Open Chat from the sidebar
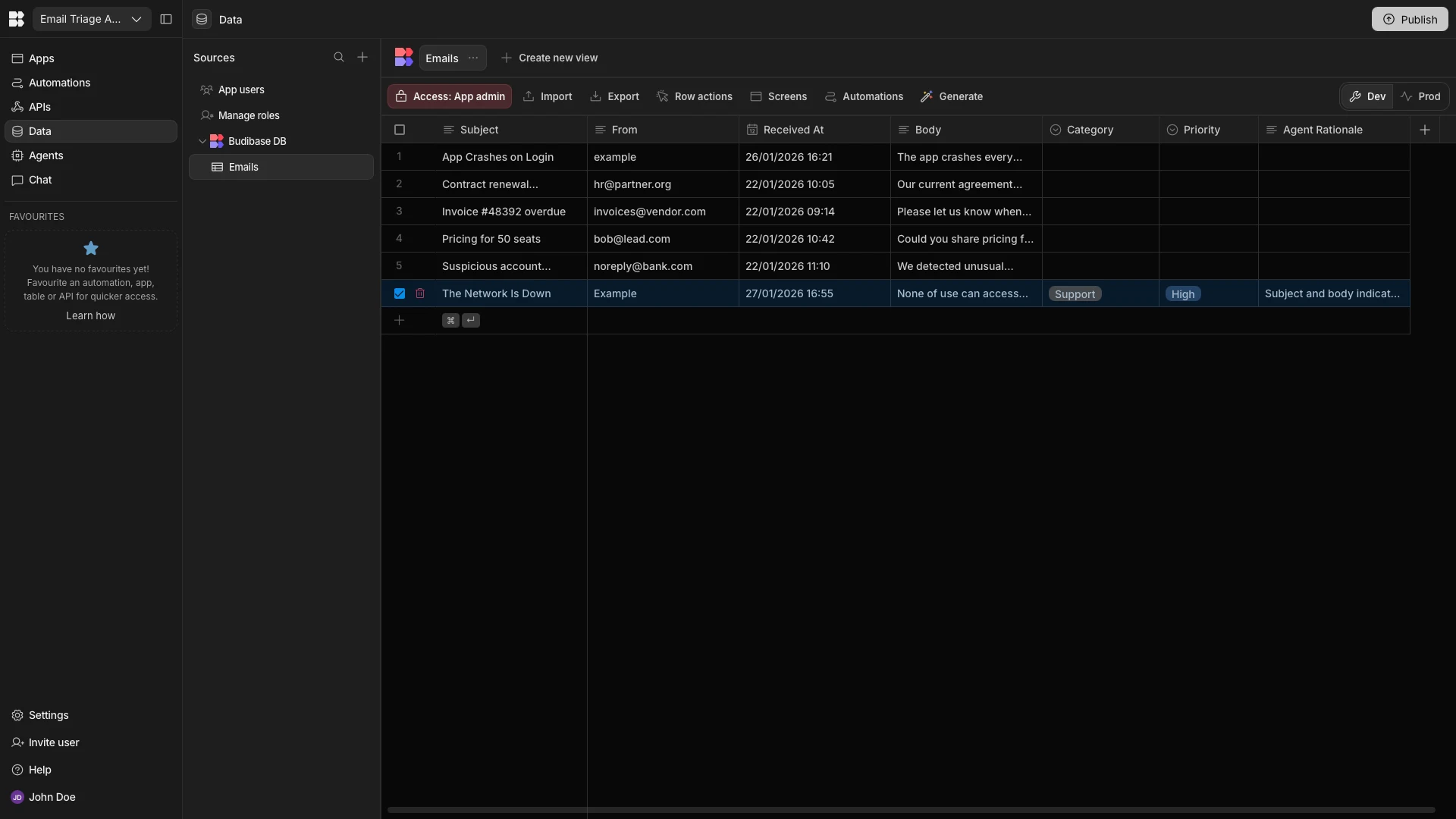1456x819 pixels. tap(39, 180)
